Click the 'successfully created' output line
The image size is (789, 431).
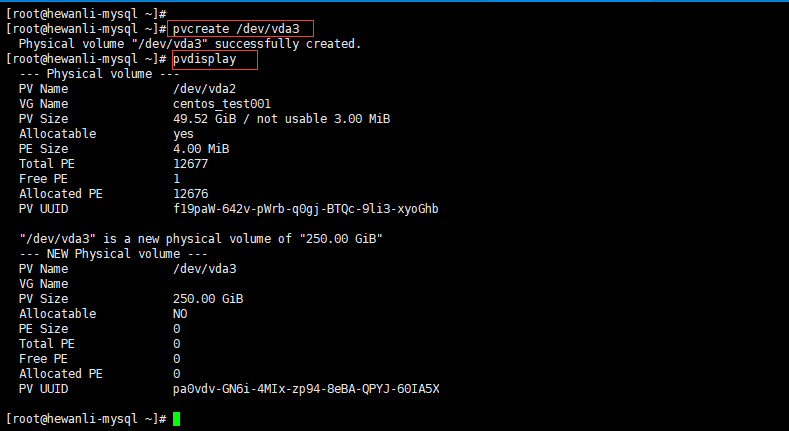click(190, 44)
